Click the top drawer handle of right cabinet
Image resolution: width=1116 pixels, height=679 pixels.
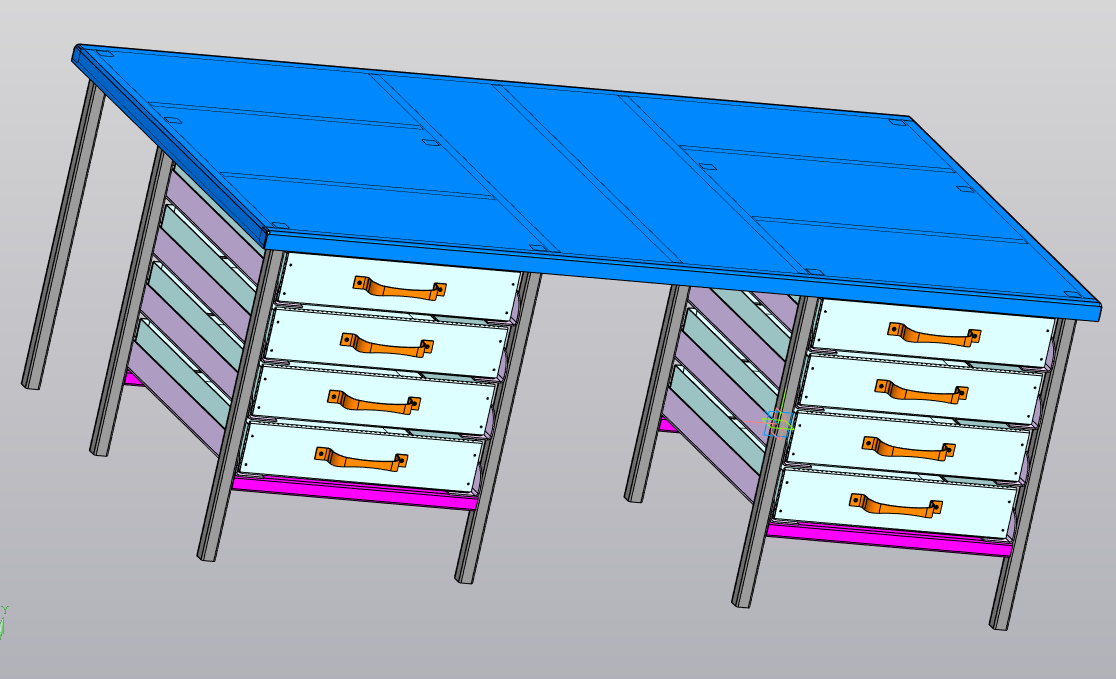click(934, 335)
